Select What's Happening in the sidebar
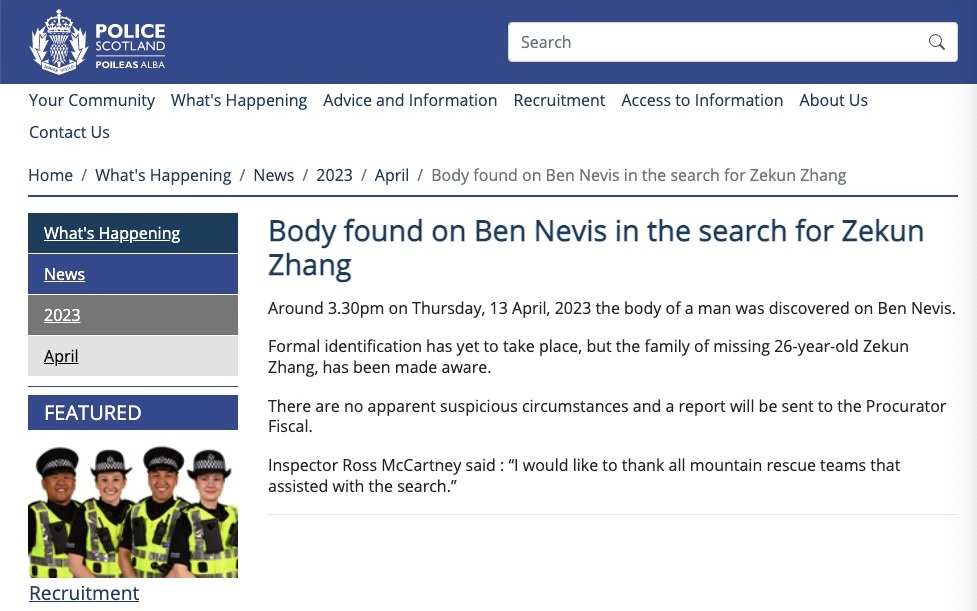 click(133, 233)
